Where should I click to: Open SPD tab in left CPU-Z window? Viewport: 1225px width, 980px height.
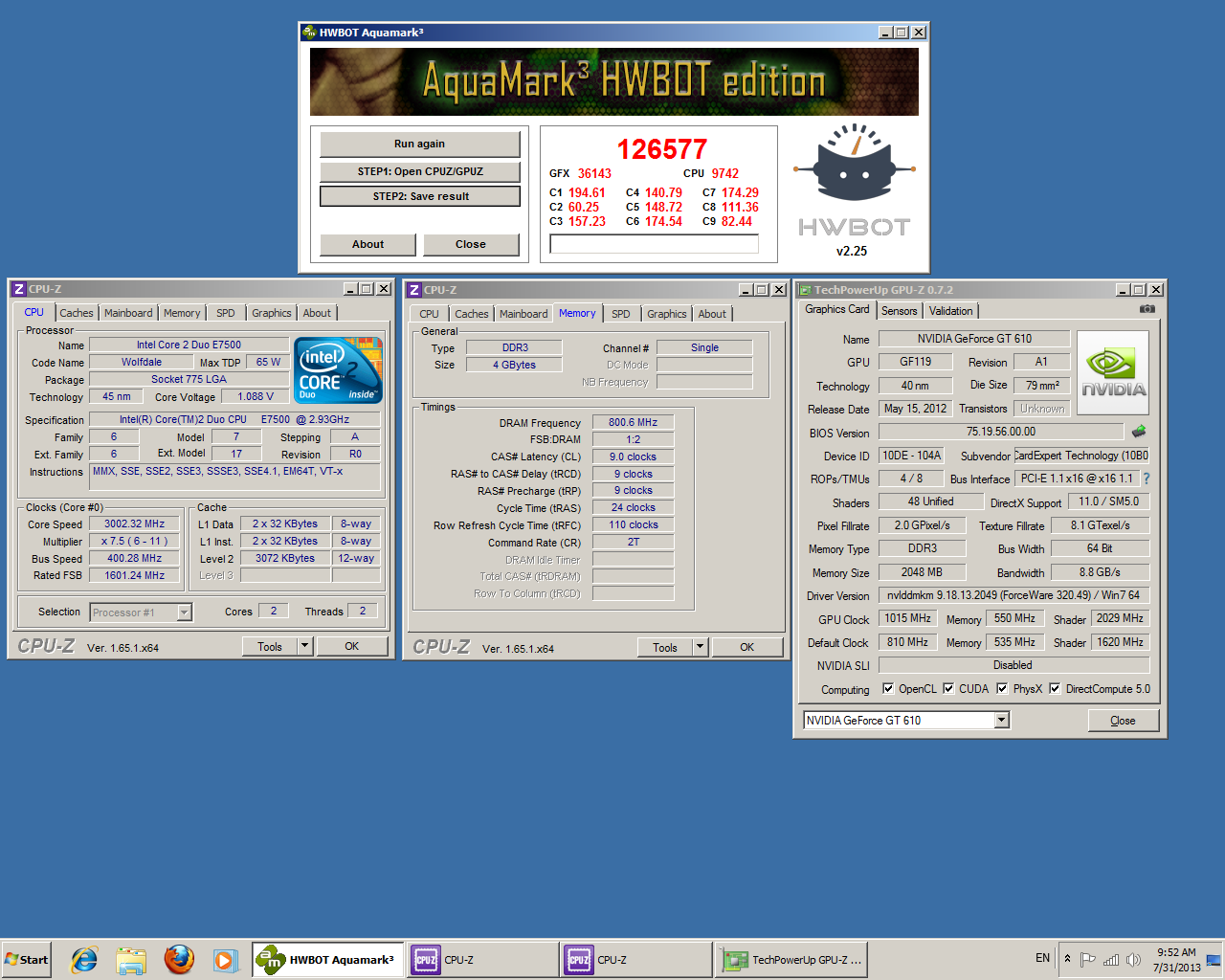point(226,313)
